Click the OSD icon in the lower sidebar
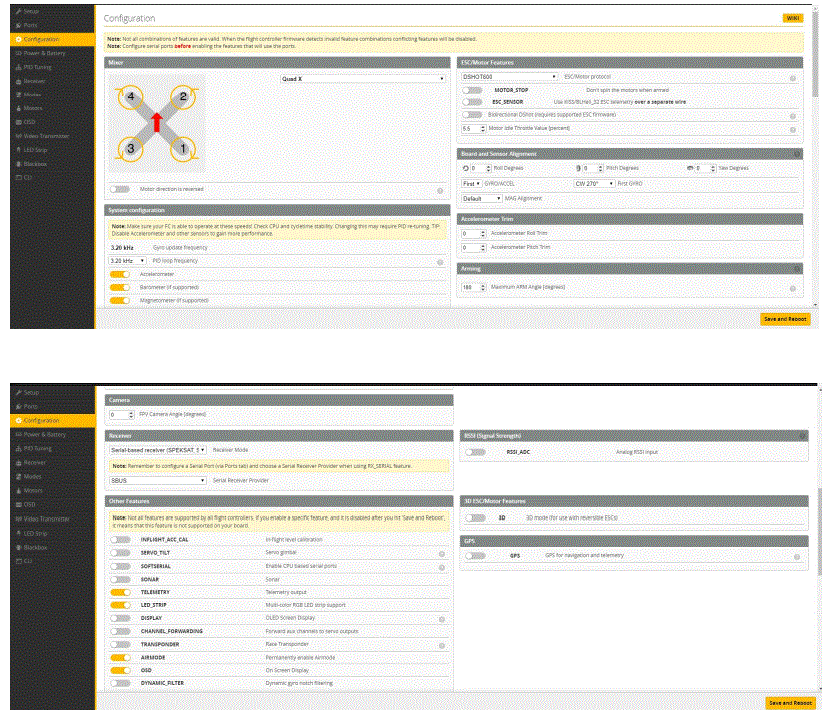The height and width of the screenshot is (726, 835). [x=19, y=504]
